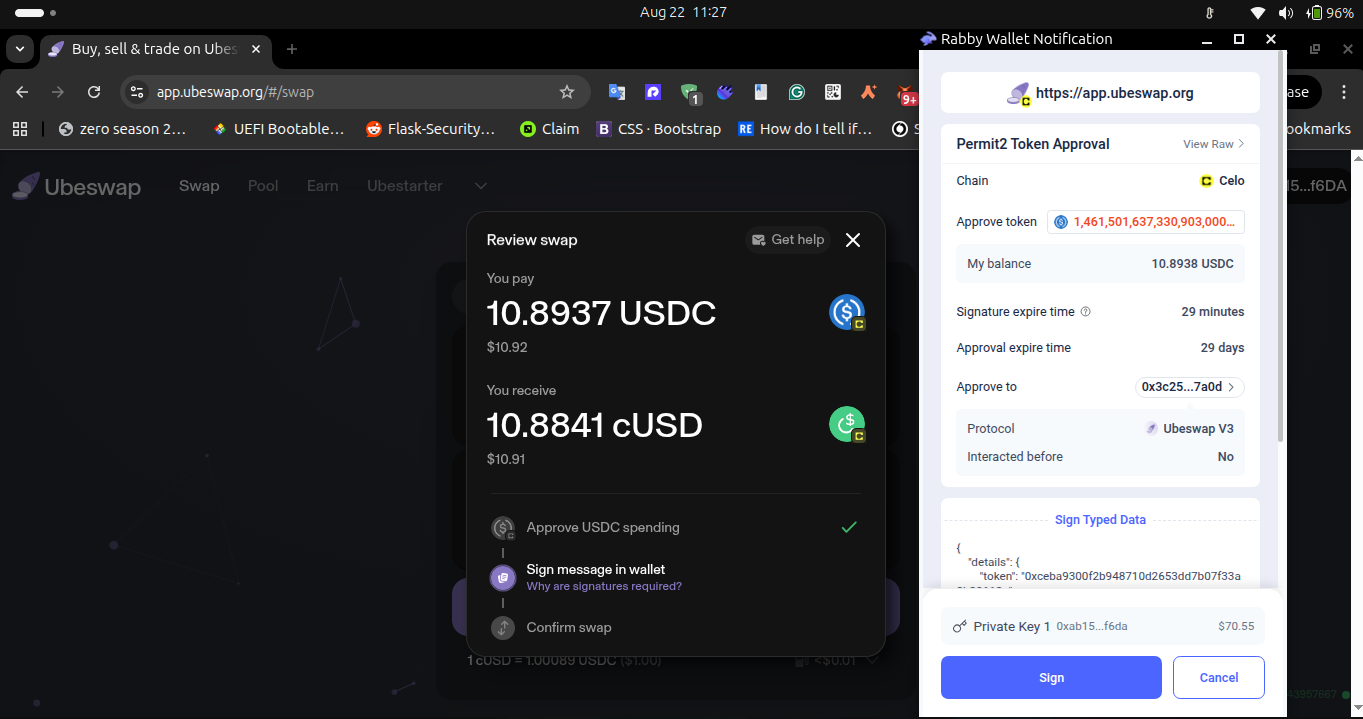Open the Ubestarter nav item
Viewport: 1363px width, 719px height.
coord(404,186)
